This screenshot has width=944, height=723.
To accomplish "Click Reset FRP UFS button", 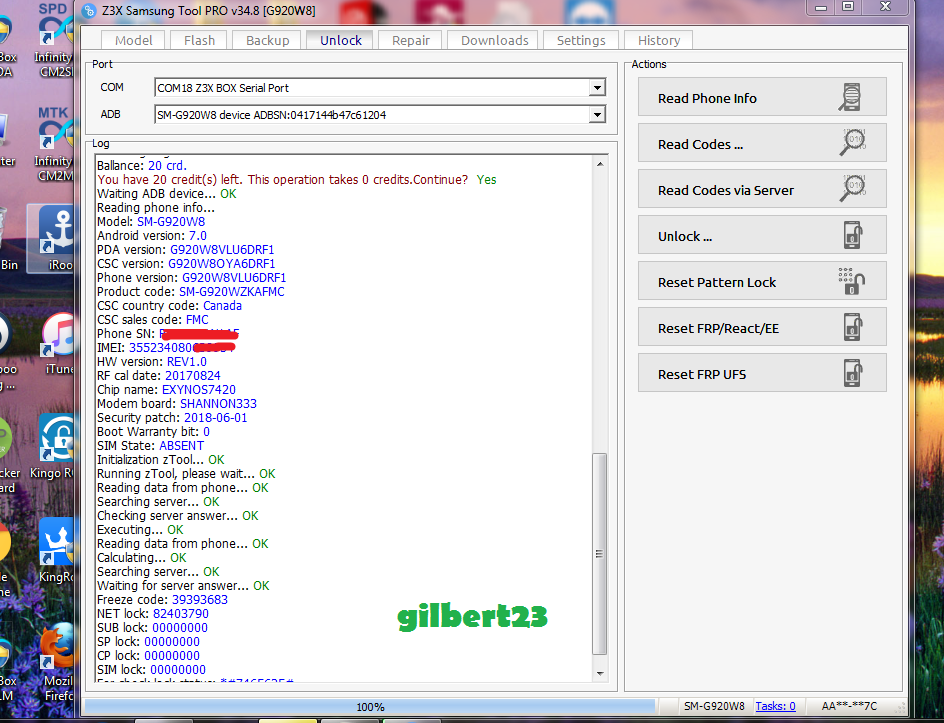I will click(x=762, y=373).
